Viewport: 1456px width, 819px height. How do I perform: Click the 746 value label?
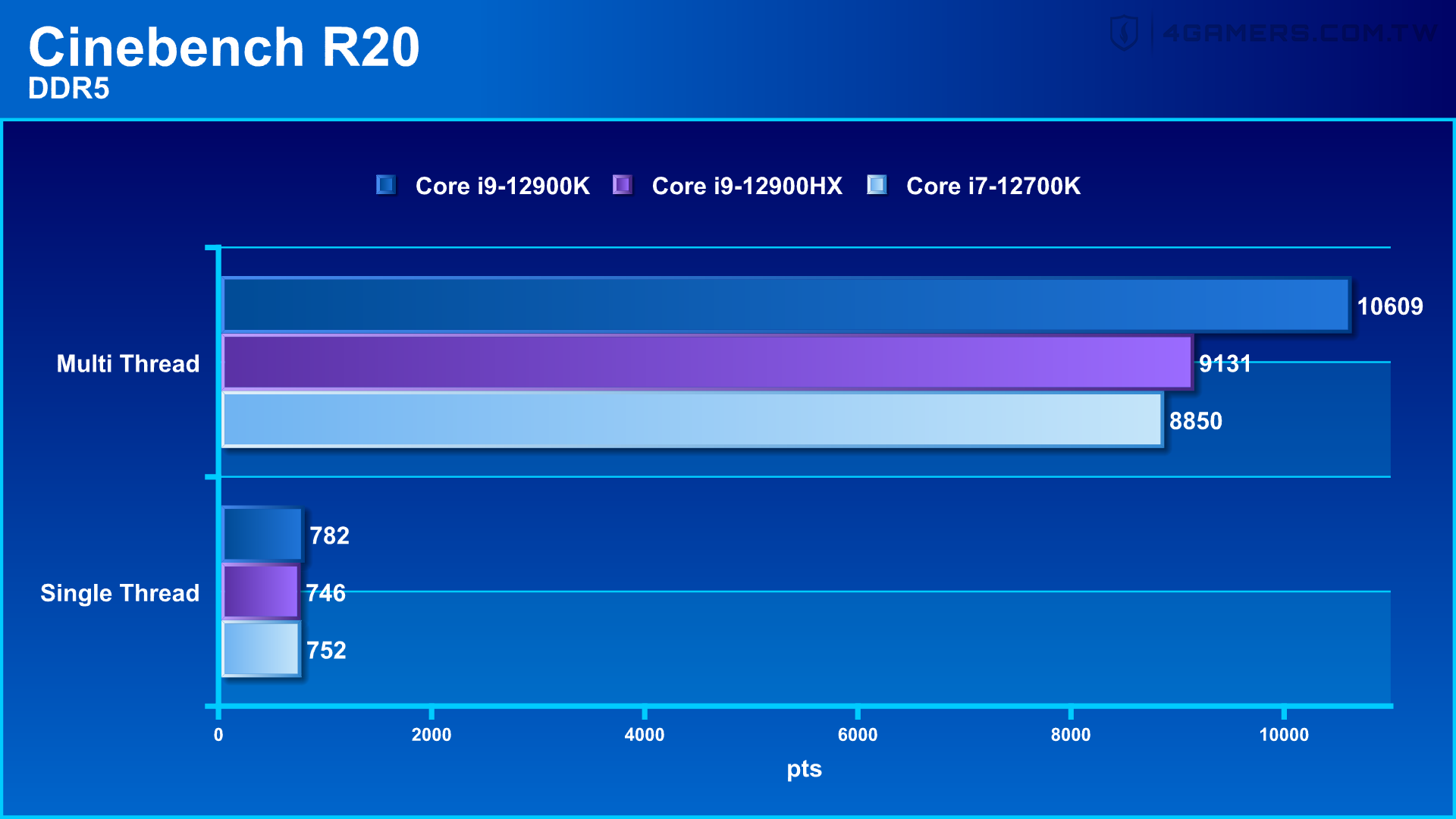tap(326, 593)
